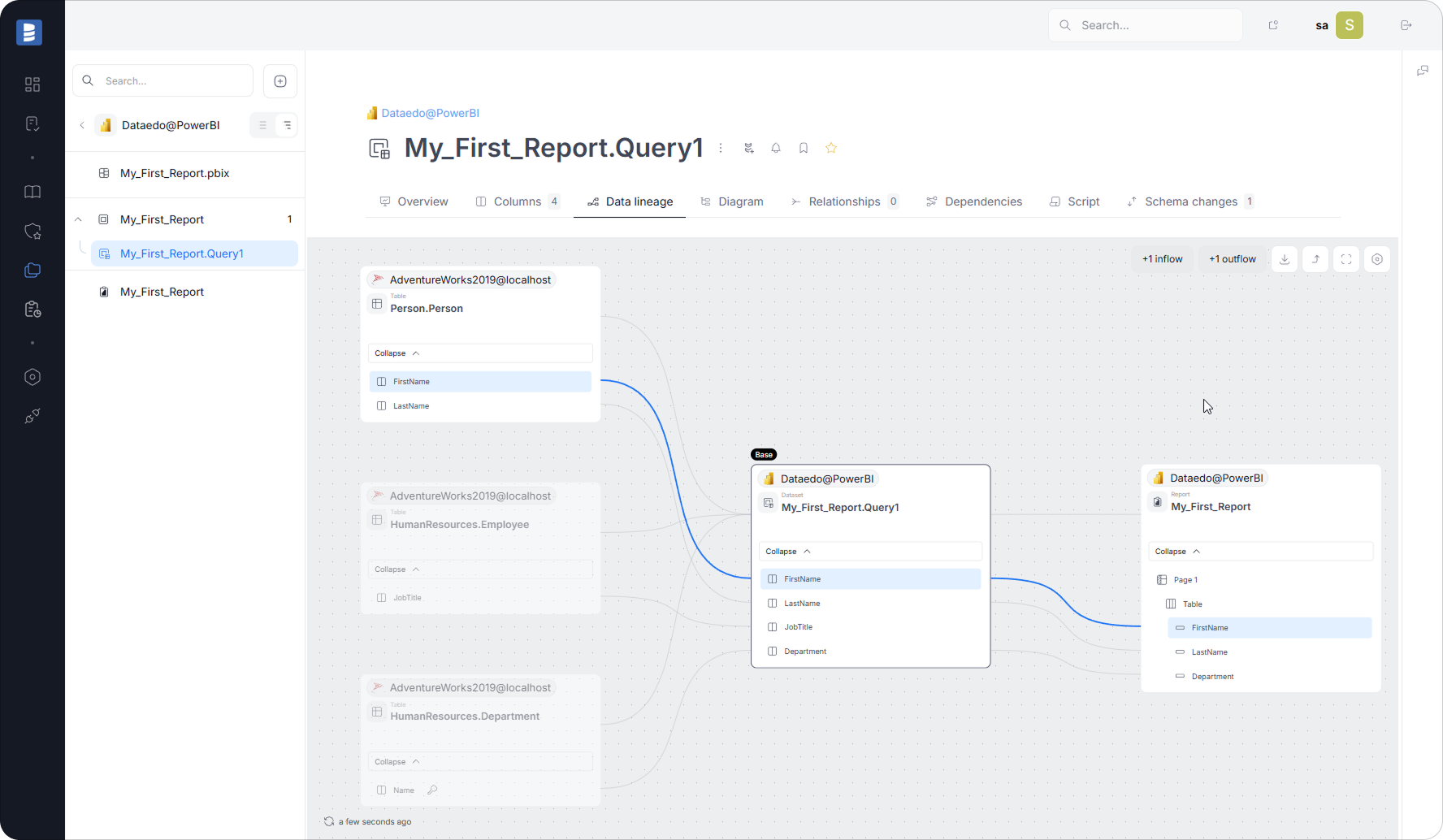The image size is (1443, 840).
Task: Click the notification bell next to the title
Action: point(776,148)
